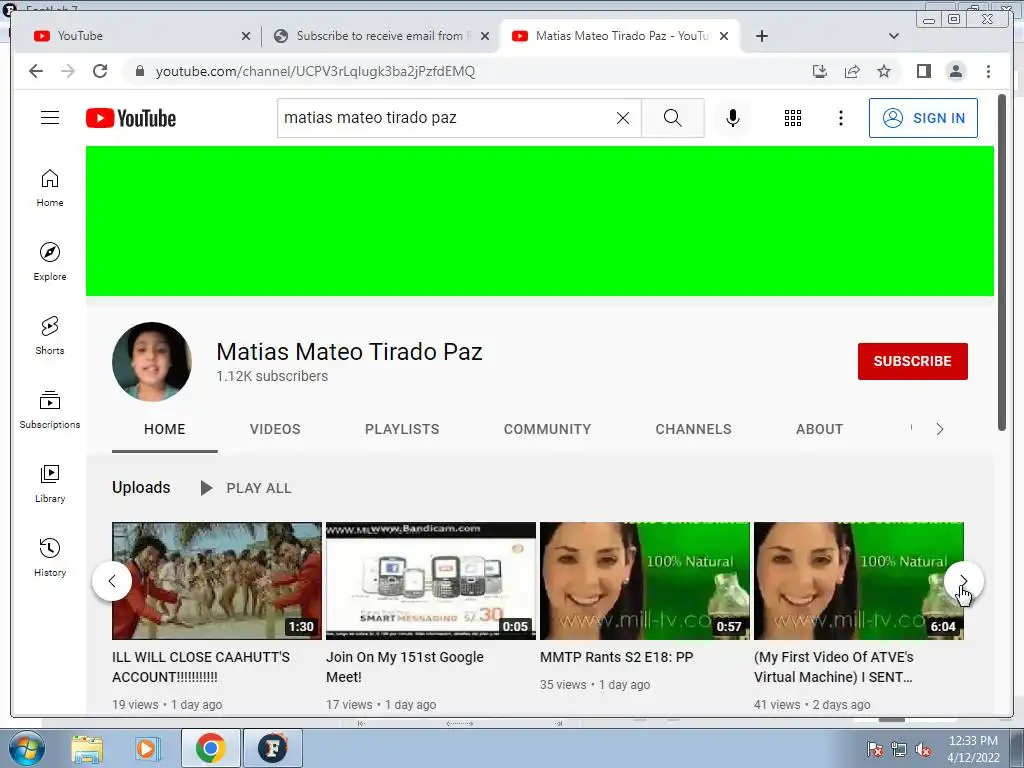Play the 0:57 video thumbnail
Screen dimensions: 1024x768
[x=645, y=581]
